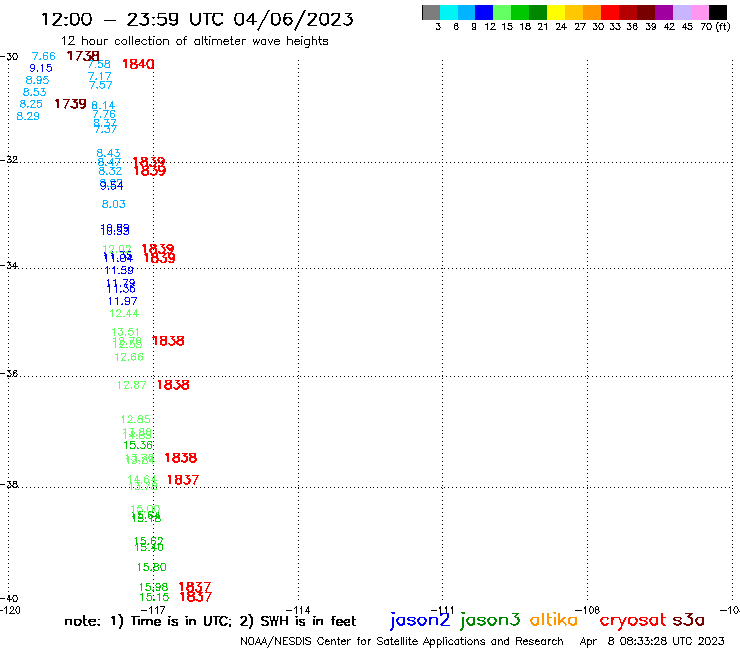Viewport: 740px width, 650px height.
Task: Click the wave height value '15.15'
Action: pyautogui.click(x=154, y=597)
